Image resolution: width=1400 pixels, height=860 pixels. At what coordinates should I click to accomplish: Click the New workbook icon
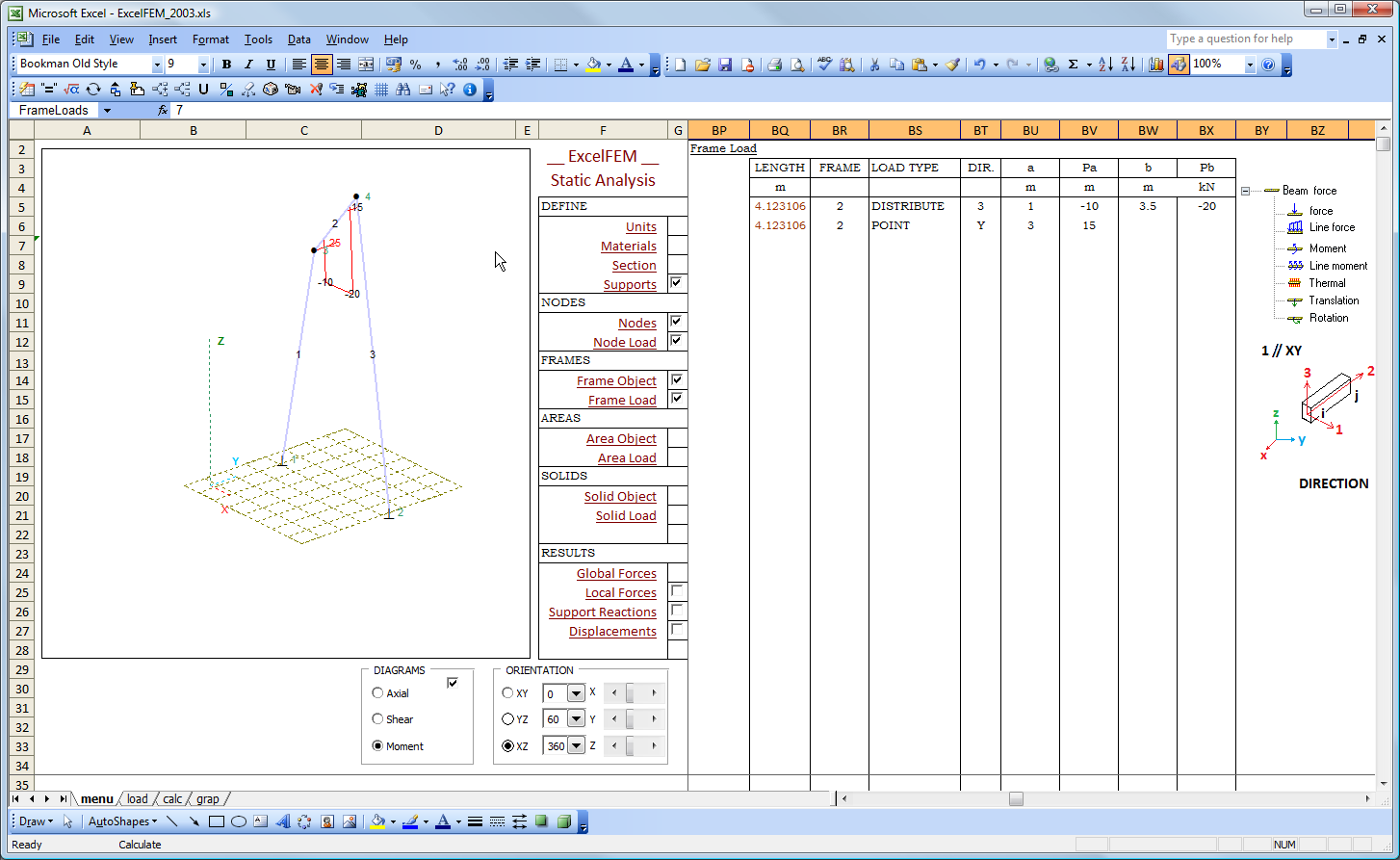pos(680,65)
